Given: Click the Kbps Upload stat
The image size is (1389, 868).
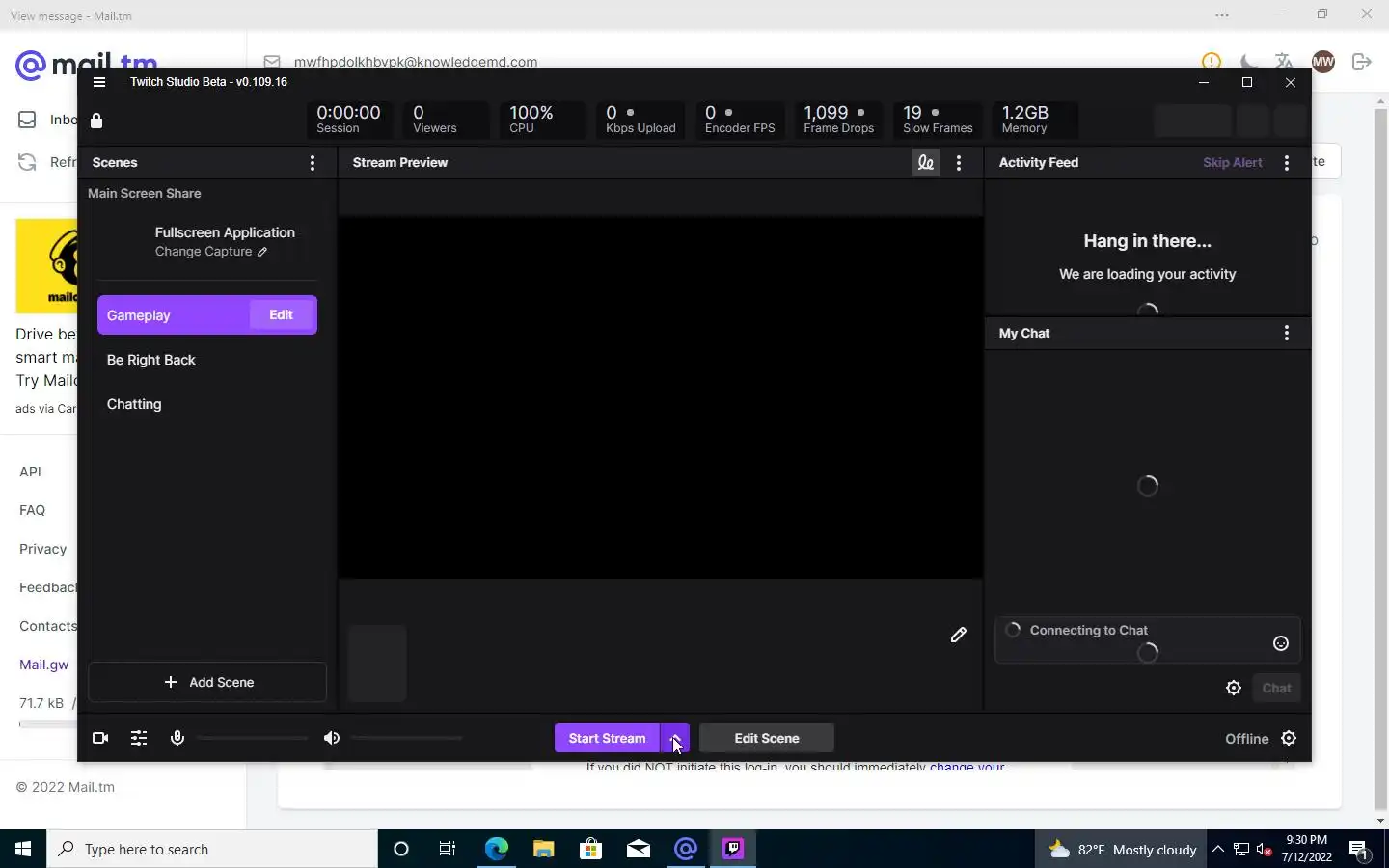Looking at the screenshot, I should tap(640, 120).
